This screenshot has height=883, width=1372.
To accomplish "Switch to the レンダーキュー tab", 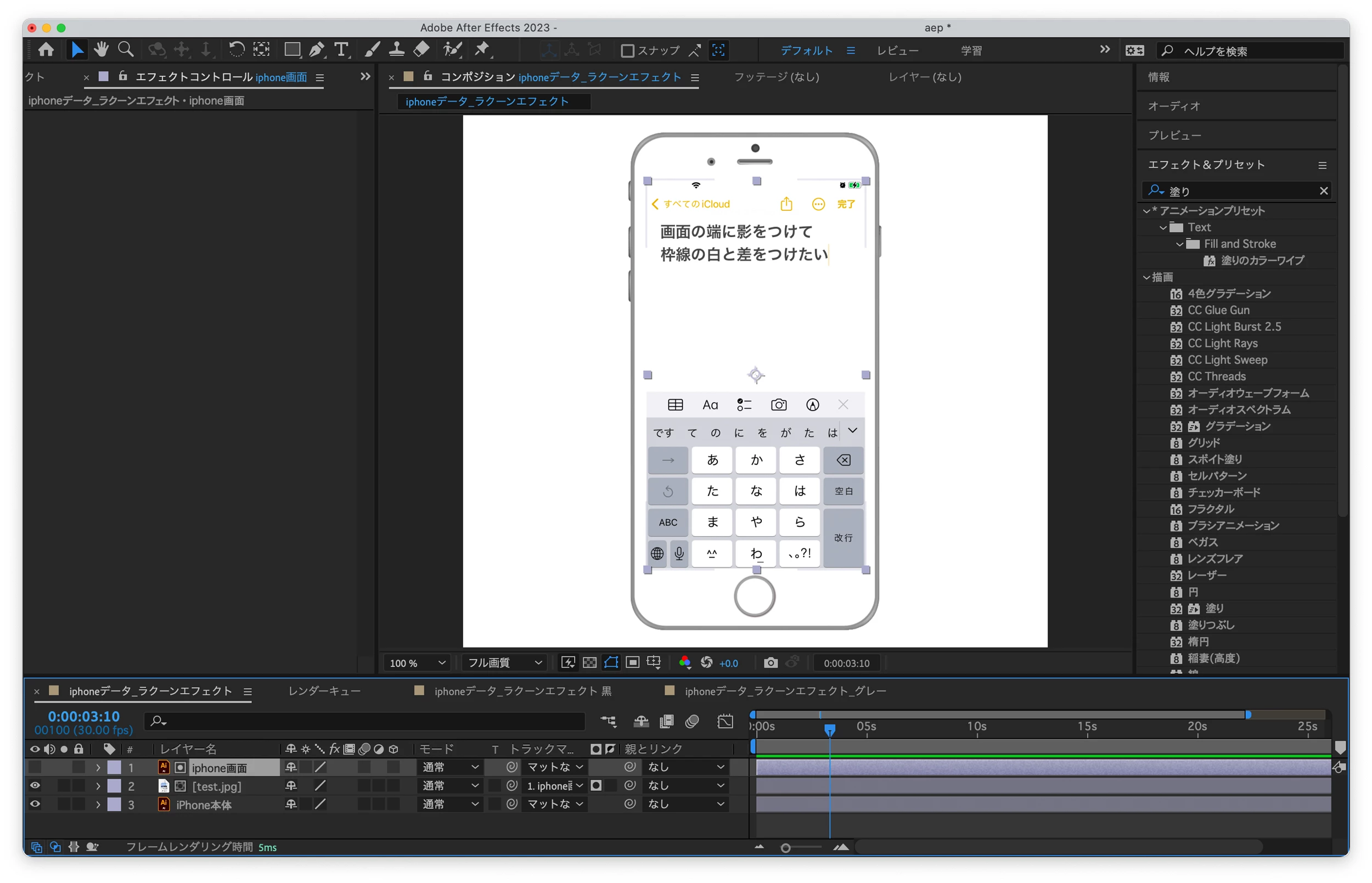I will (324, 691).
